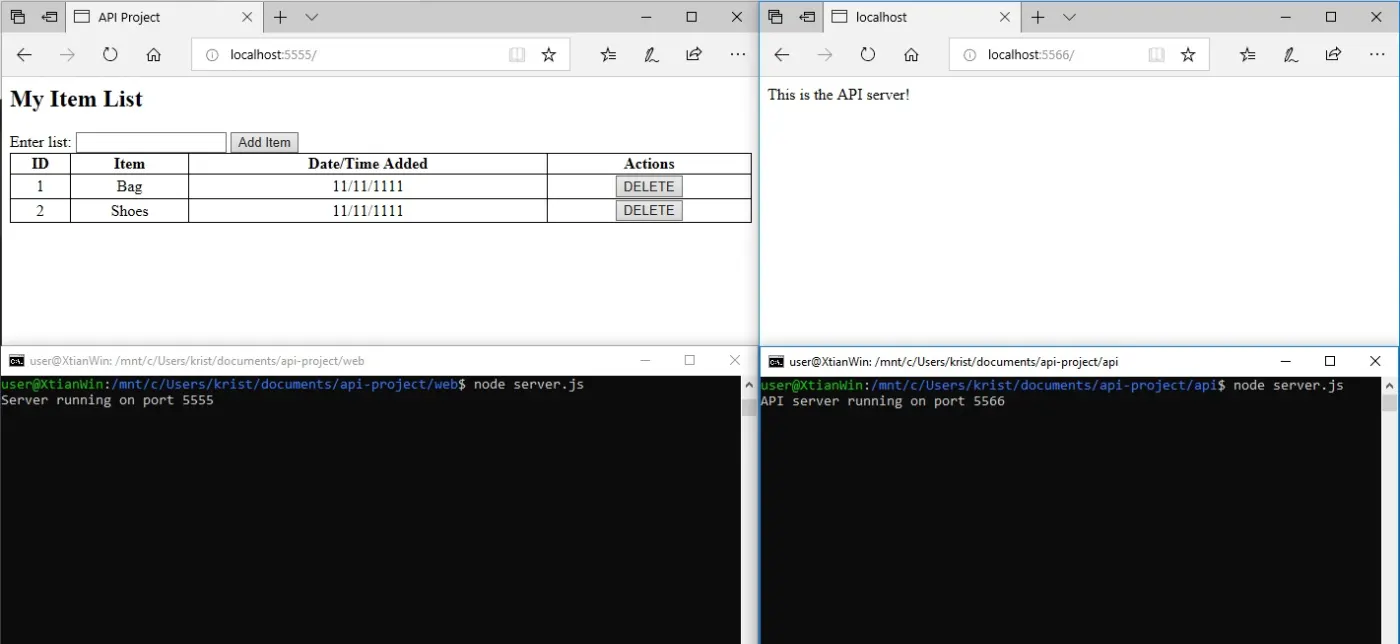Set tabs aside in API Project browser
Screen dimensions: 1400x644
coord(49,17)
